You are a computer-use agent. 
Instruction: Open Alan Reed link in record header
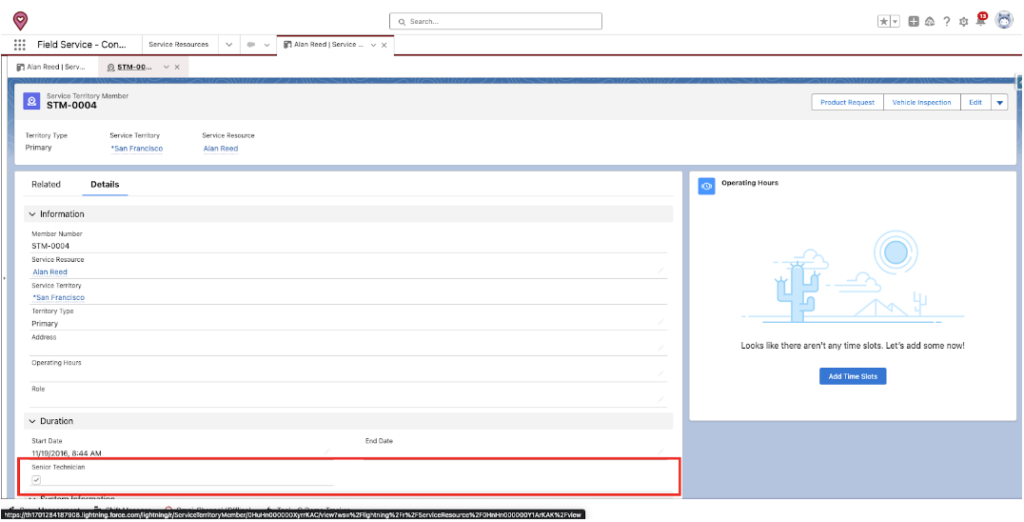220,148
